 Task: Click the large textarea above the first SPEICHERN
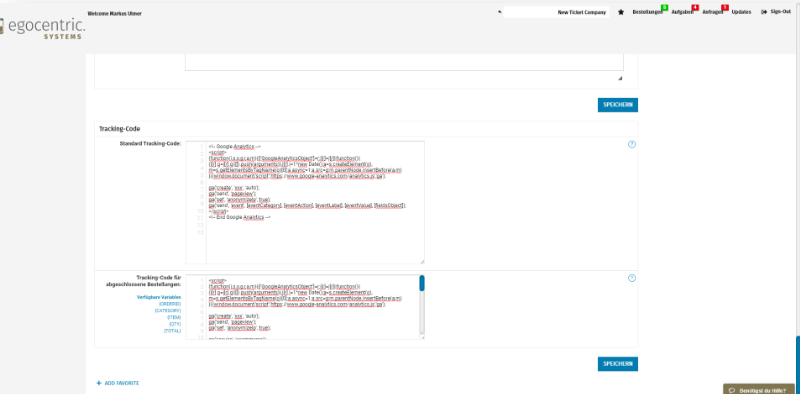coord(404,62)
